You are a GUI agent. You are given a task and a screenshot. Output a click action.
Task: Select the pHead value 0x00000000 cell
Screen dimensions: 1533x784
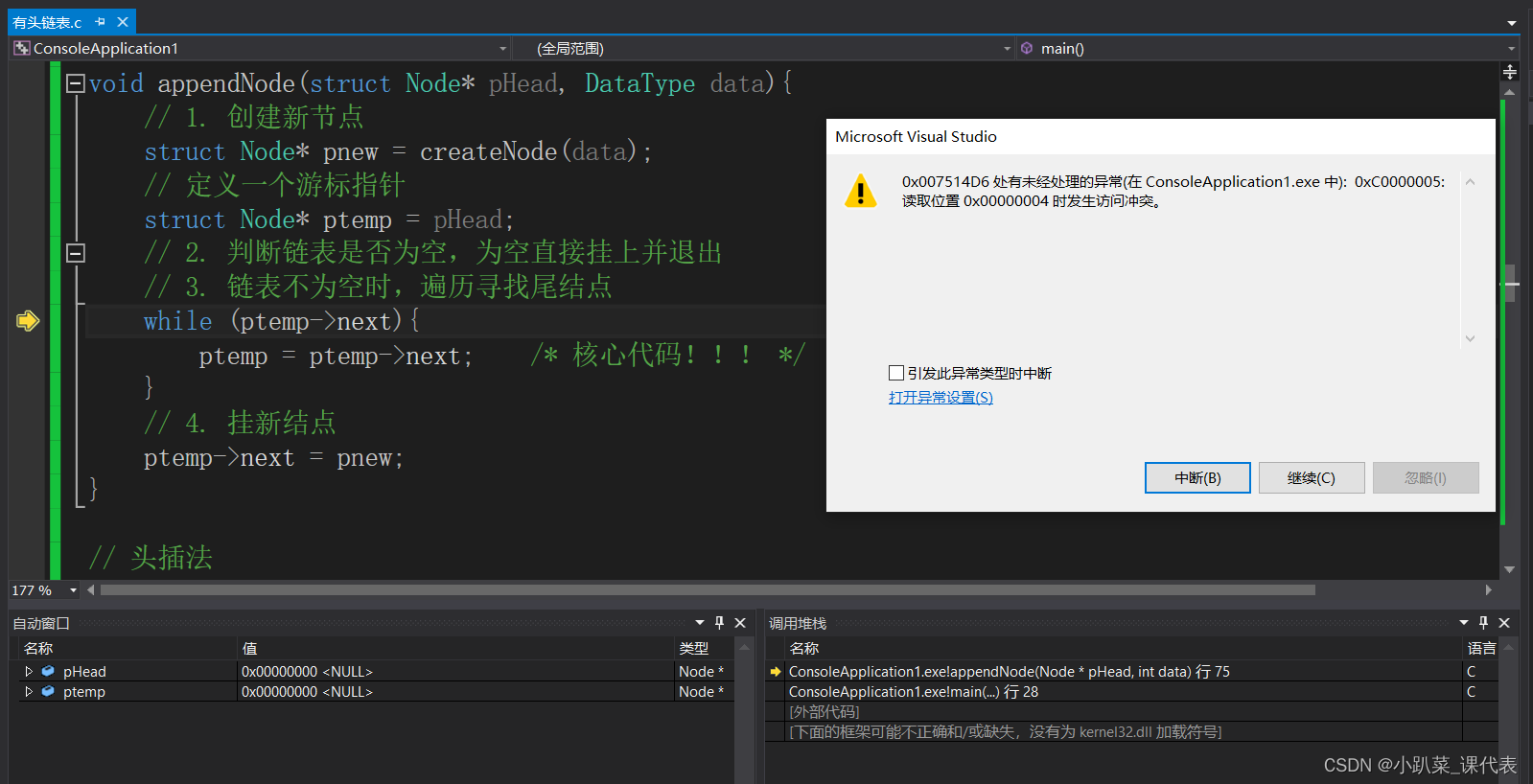(456, 672)
